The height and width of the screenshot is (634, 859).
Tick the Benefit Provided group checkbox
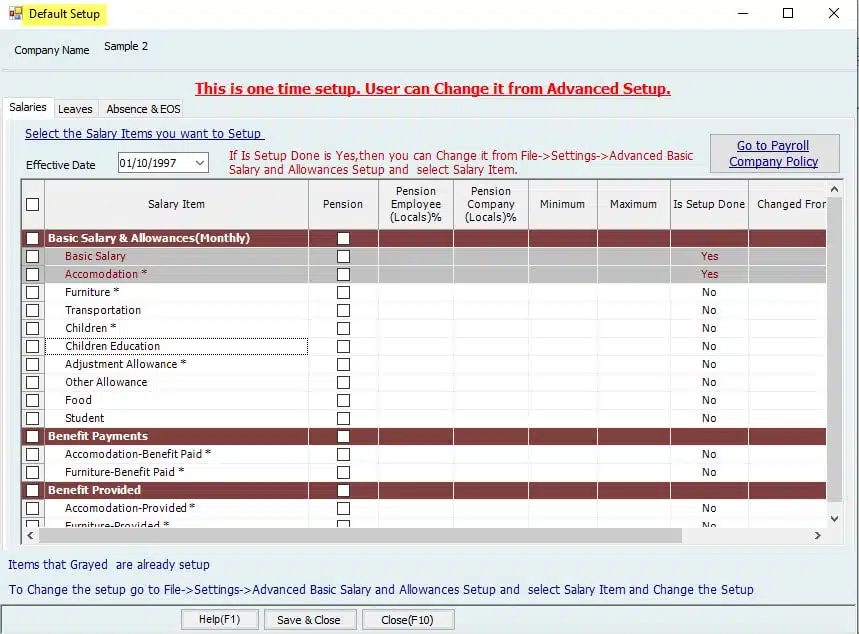tap(33, 490)
